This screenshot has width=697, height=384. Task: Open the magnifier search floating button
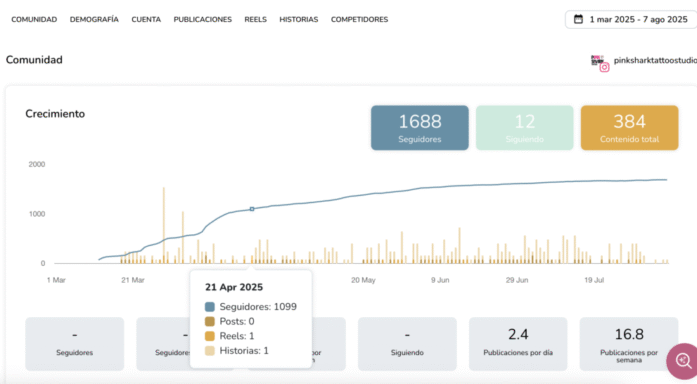[x=684, y=360]
